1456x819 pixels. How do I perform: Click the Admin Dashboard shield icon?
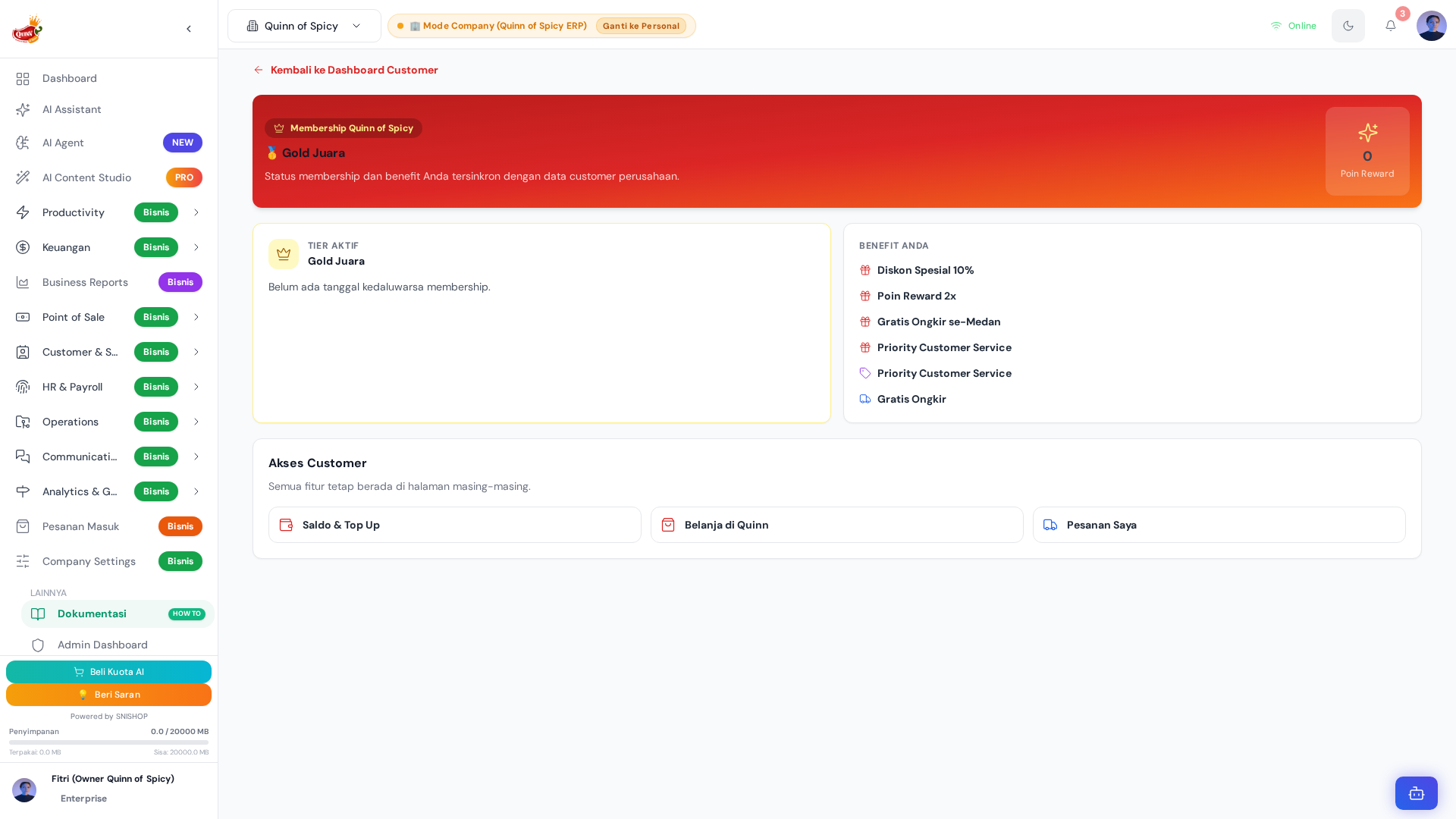[x=38, y=645]
